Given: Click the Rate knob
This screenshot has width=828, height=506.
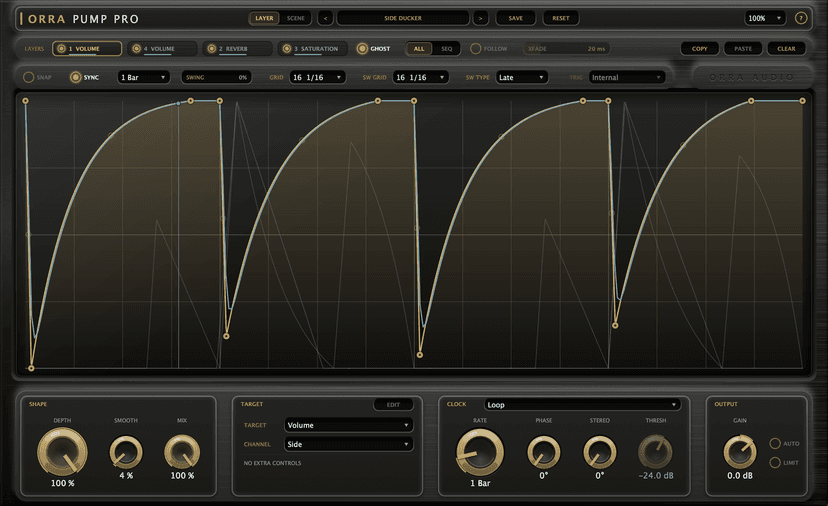Looking at the screenshot, I should click(x=479, y=452).
